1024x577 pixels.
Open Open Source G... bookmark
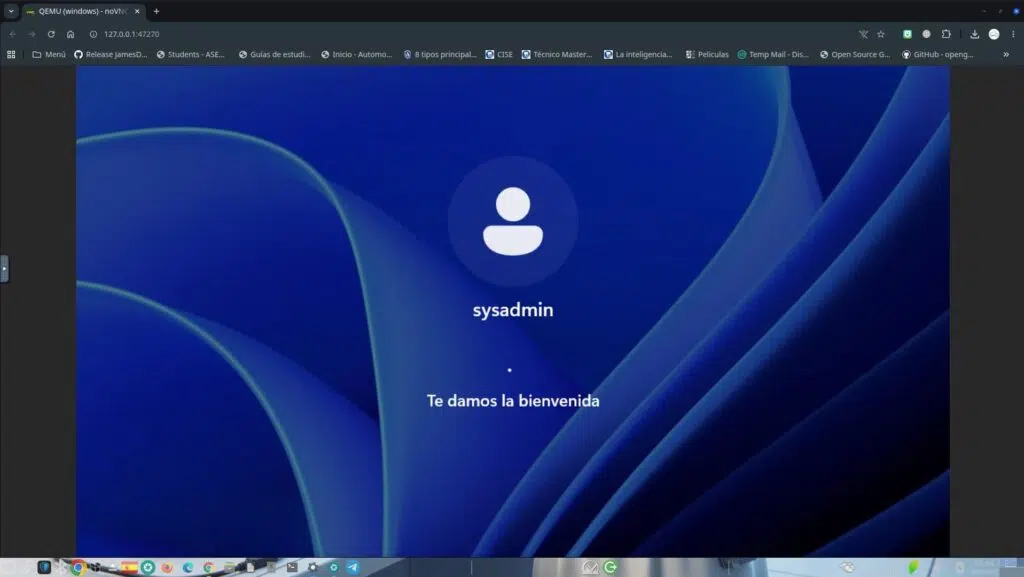coord(855,54)
